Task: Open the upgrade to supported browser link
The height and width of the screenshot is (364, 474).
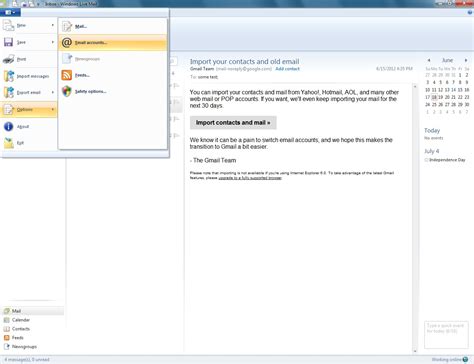Action: tap(250, 178)
